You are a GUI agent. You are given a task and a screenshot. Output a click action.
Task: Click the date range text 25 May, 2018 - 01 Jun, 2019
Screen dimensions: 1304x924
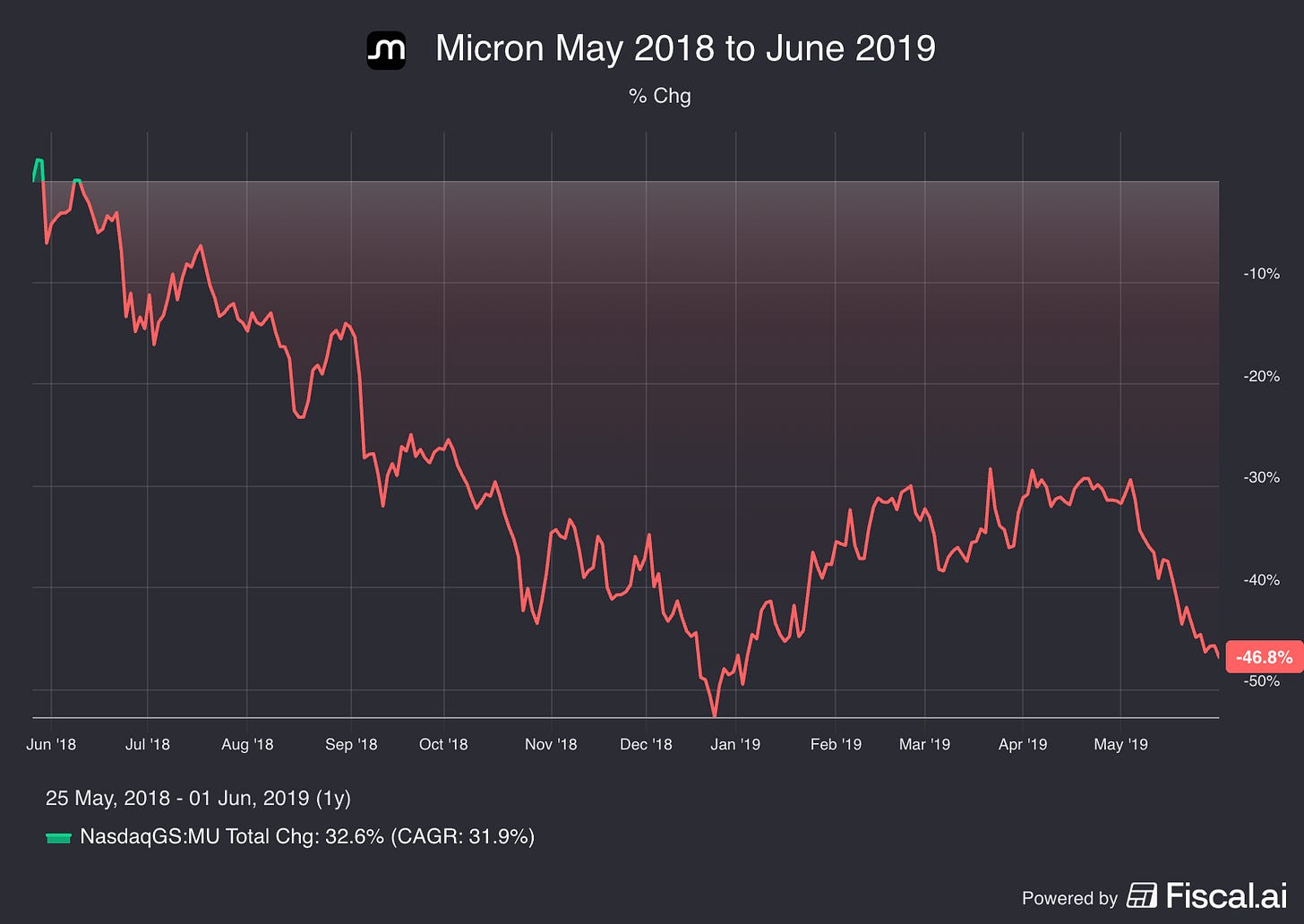(198, 798)
